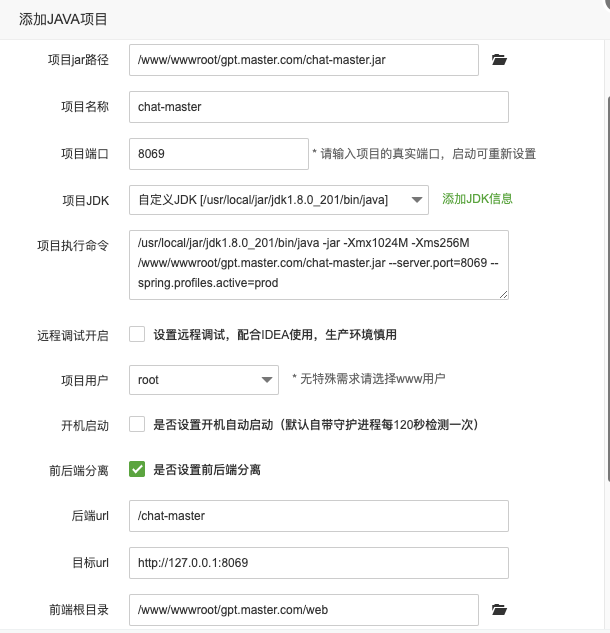The width and height of the screenshot is (610, 633).
Task: Open folder browser for project jar path
Action: [499, 60]
